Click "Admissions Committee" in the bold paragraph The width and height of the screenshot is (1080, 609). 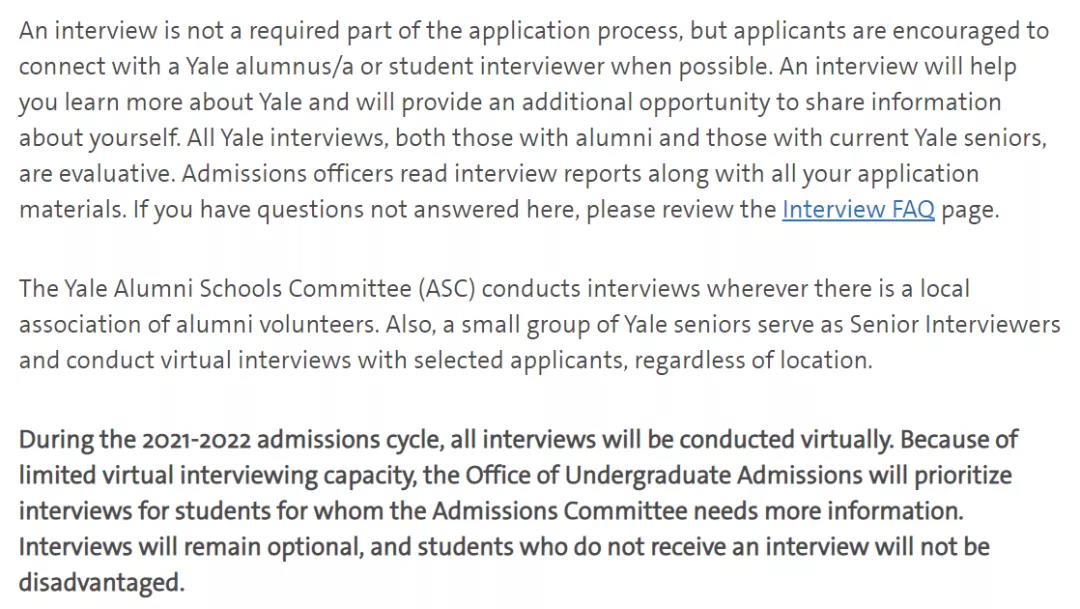click(x=560, y=511)
